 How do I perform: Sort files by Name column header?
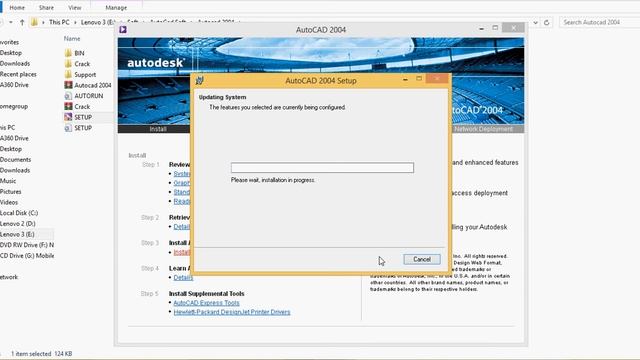(x=72, y=38)
